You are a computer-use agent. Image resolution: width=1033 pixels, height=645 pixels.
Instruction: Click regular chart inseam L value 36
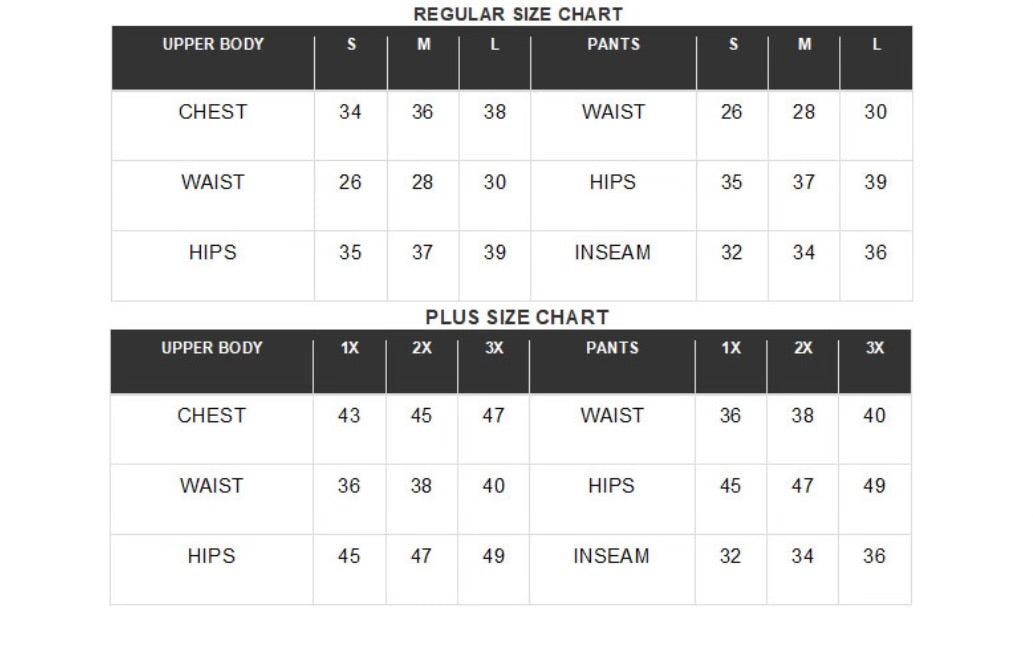875,253
